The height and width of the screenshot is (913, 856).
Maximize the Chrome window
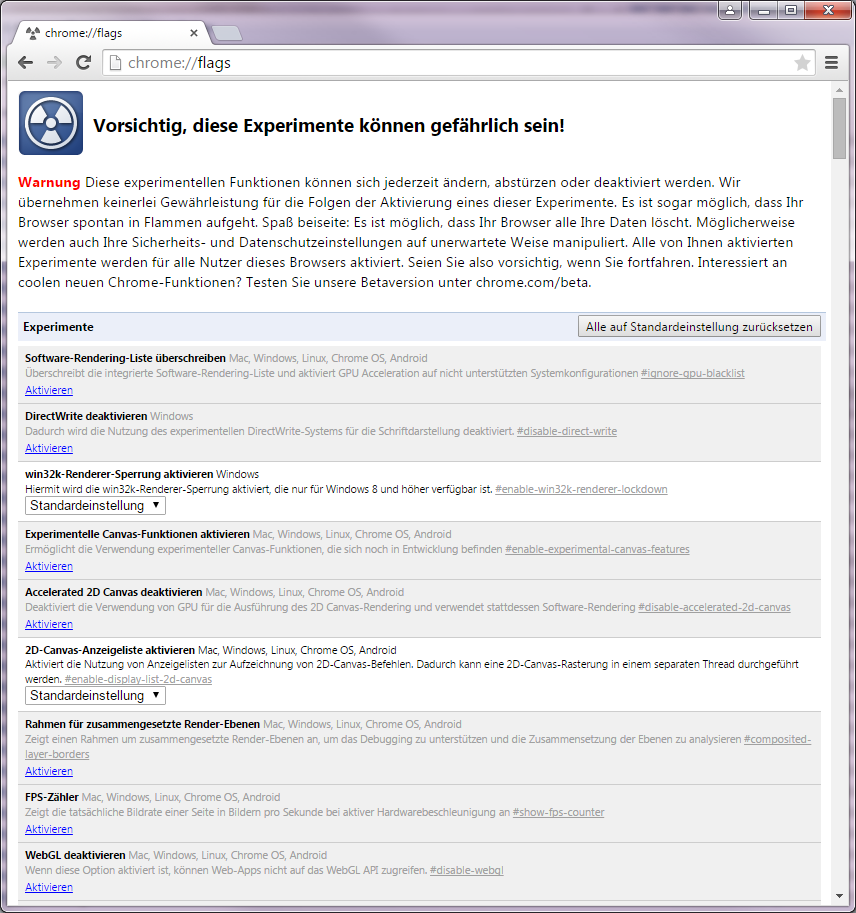pos(791,10)
